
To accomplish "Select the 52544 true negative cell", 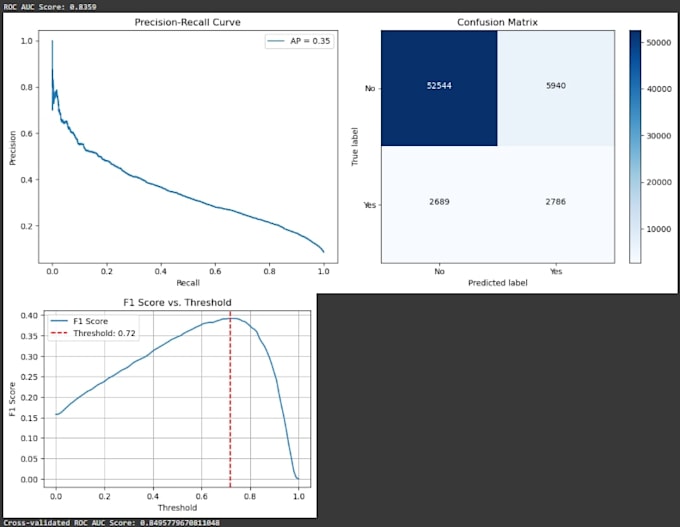I will [439, 88].
